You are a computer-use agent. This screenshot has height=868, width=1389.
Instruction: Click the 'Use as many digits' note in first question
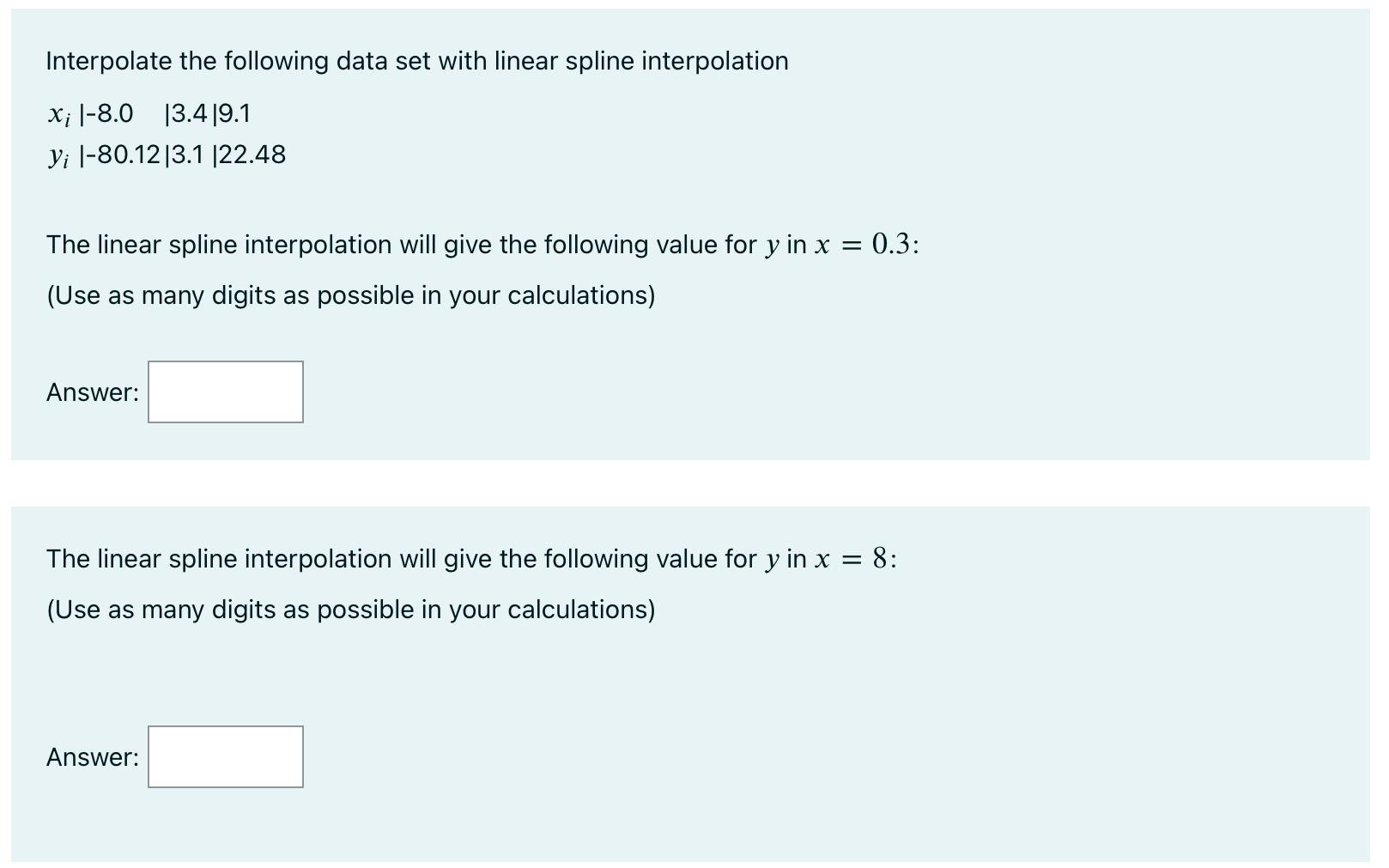[351, 294]
